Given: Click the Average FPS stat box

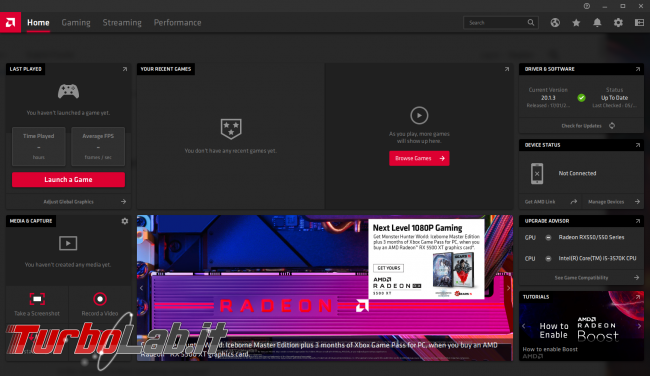Looking at the screenshot, I should coord(98,146).
